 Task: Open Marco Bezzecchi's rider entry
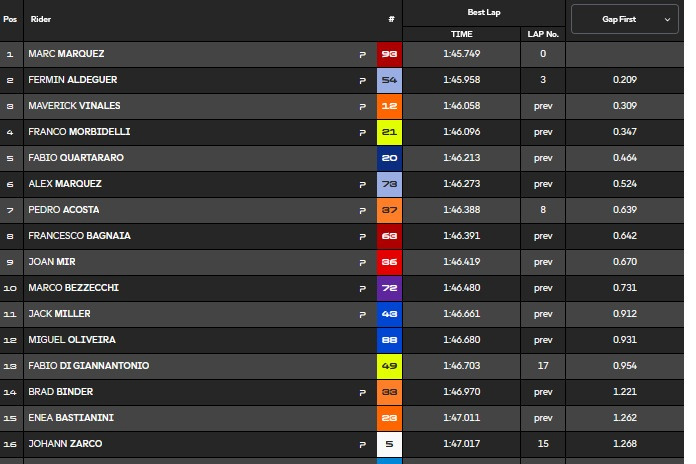point(74,288)
